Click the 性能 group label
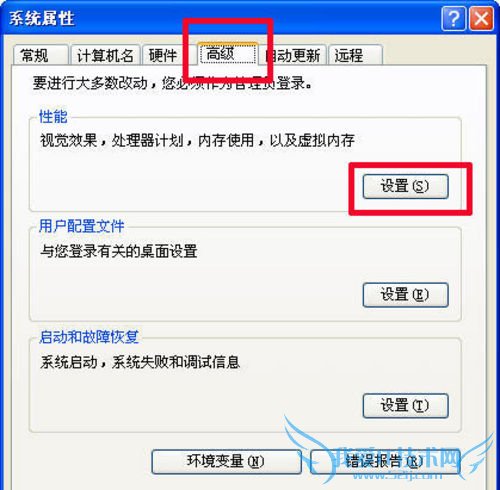 coord(53,117)
